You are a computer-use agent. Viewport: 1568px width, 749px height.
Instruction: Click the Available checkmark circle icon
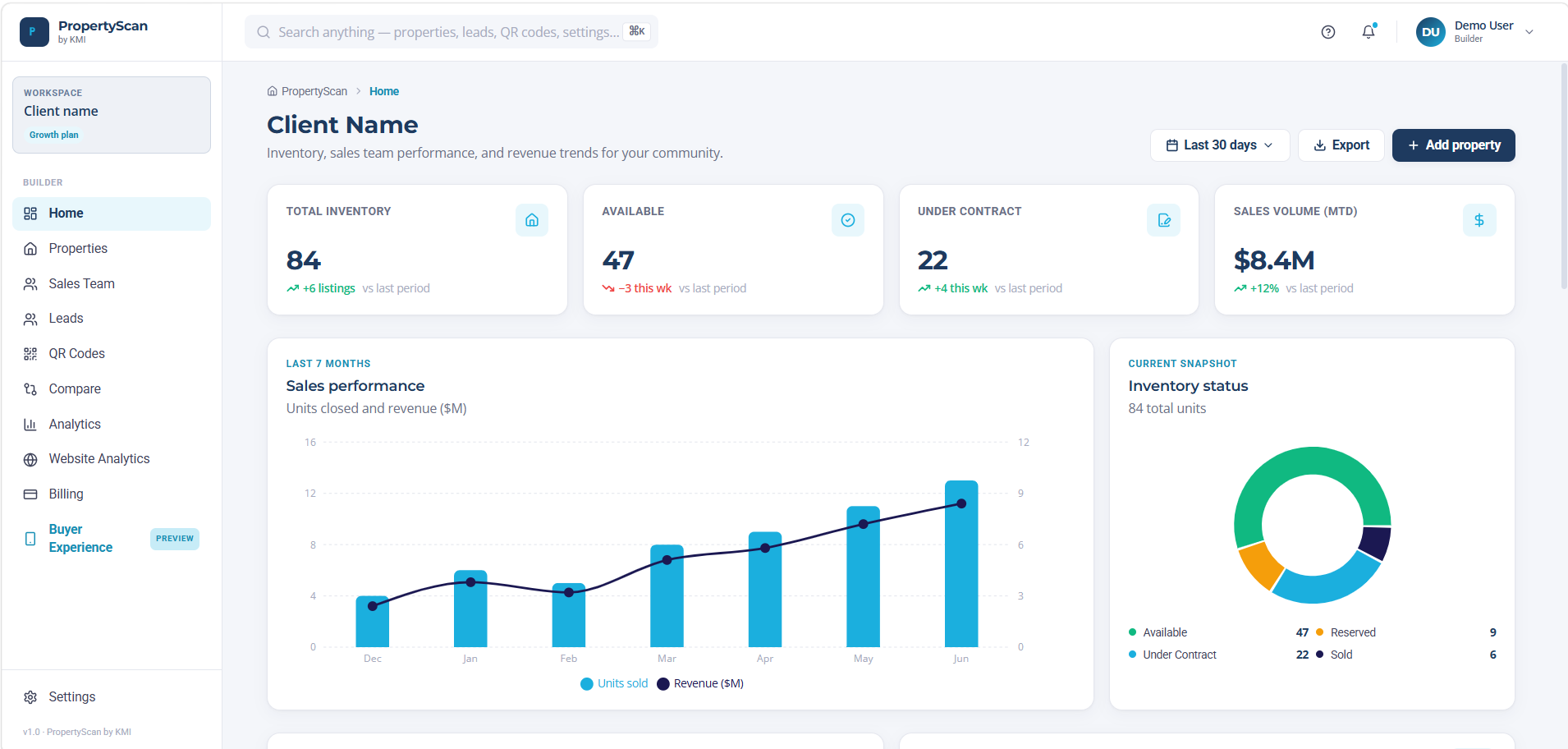[x=848, y=220]
